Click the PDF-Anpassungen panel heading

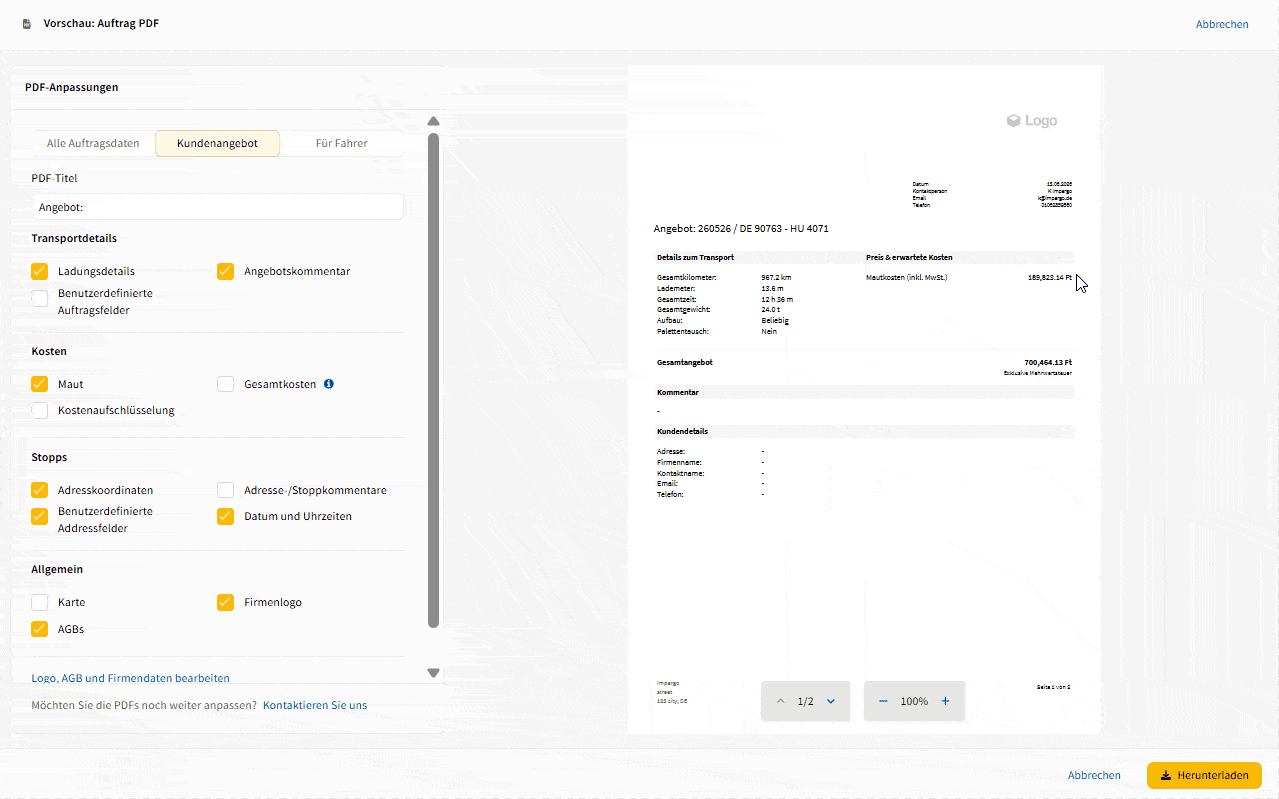[x=72, y=87]
